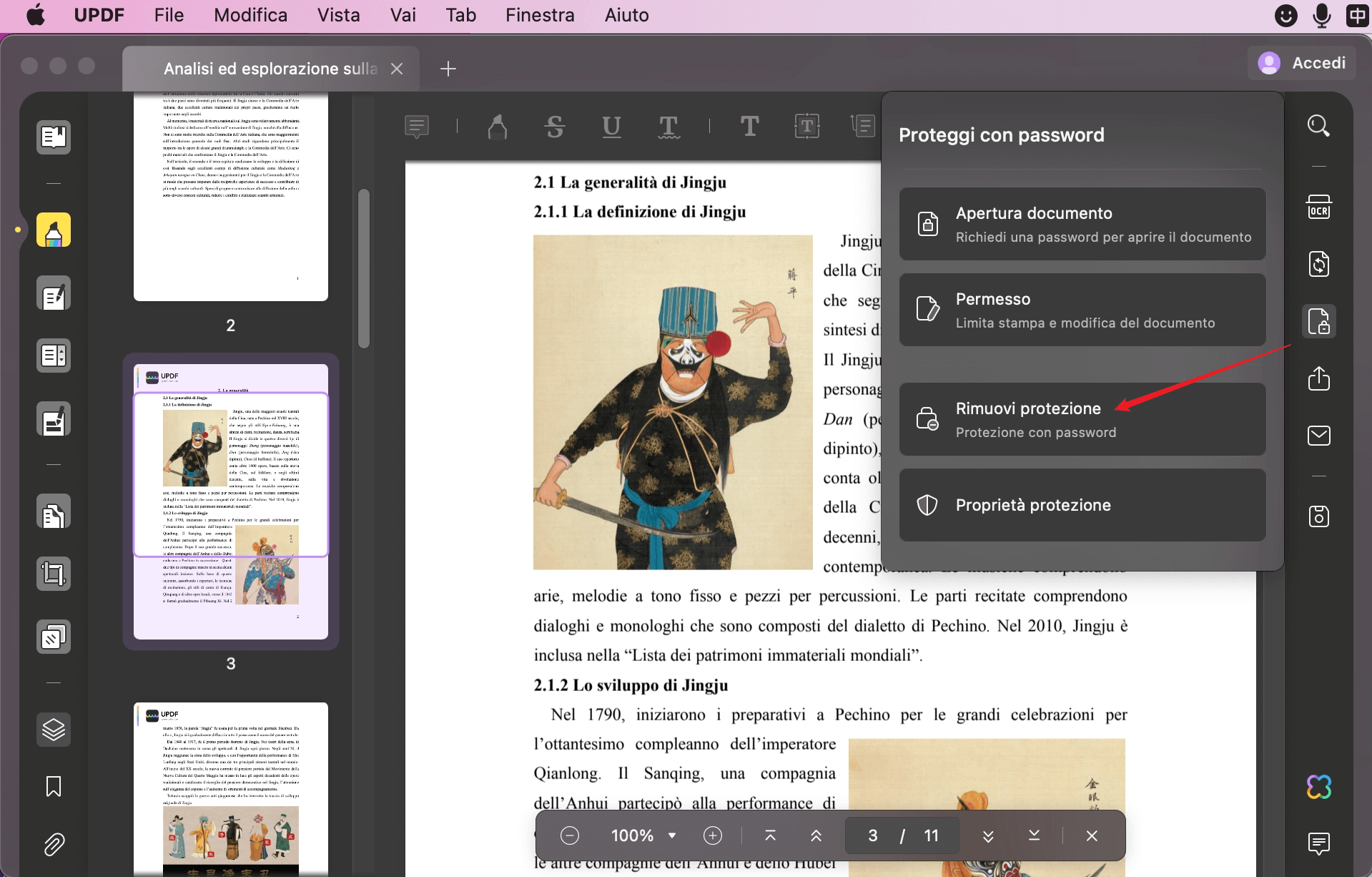Jump to the first page
The height and width of the screenshot is (877, 1372).
pyautogui.click(x=770, y=836)
